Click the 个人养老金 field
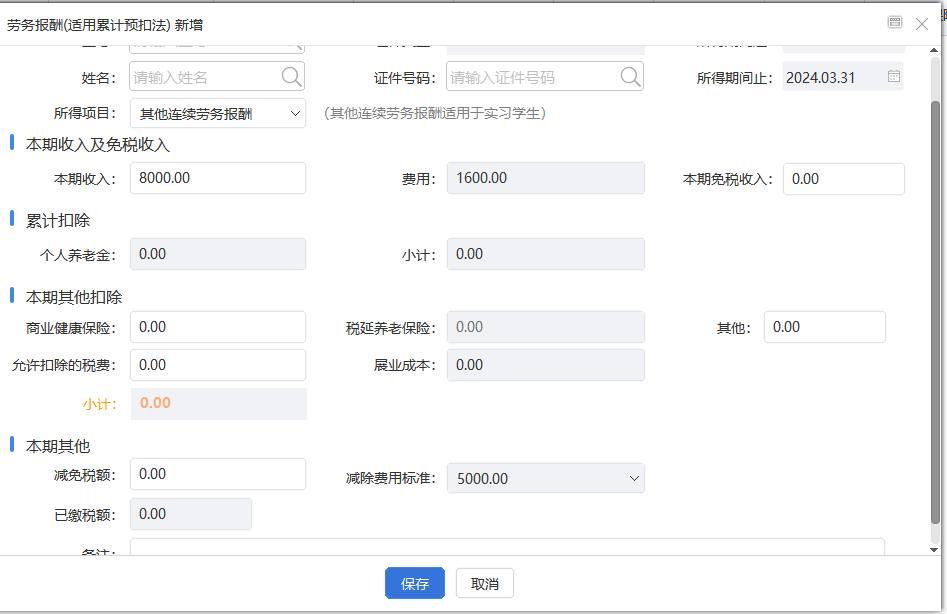This screenshot has width=947, height=614. (218, 254)
